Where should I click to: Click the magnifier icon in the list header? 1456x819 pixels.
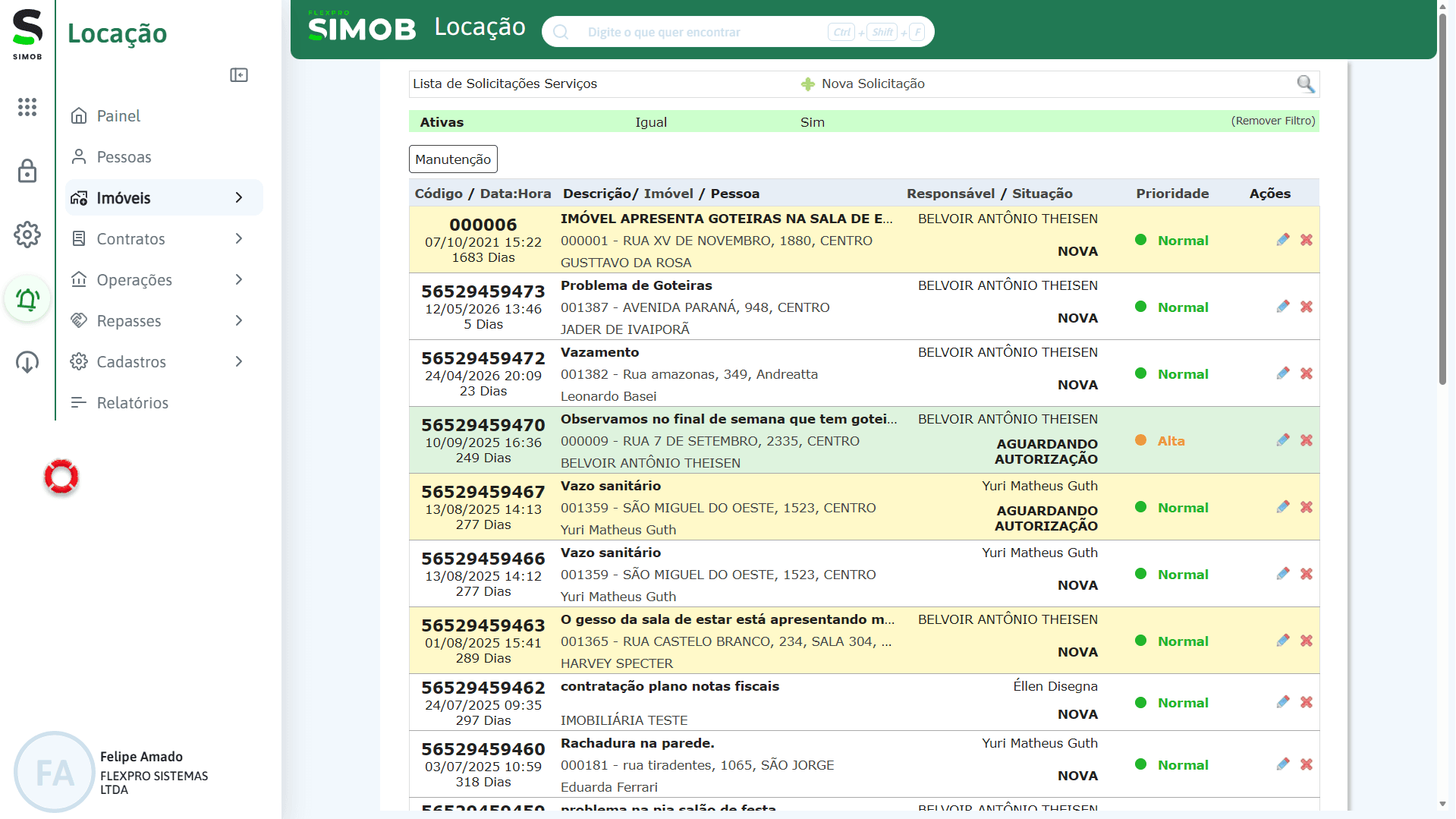point(1305,83)
